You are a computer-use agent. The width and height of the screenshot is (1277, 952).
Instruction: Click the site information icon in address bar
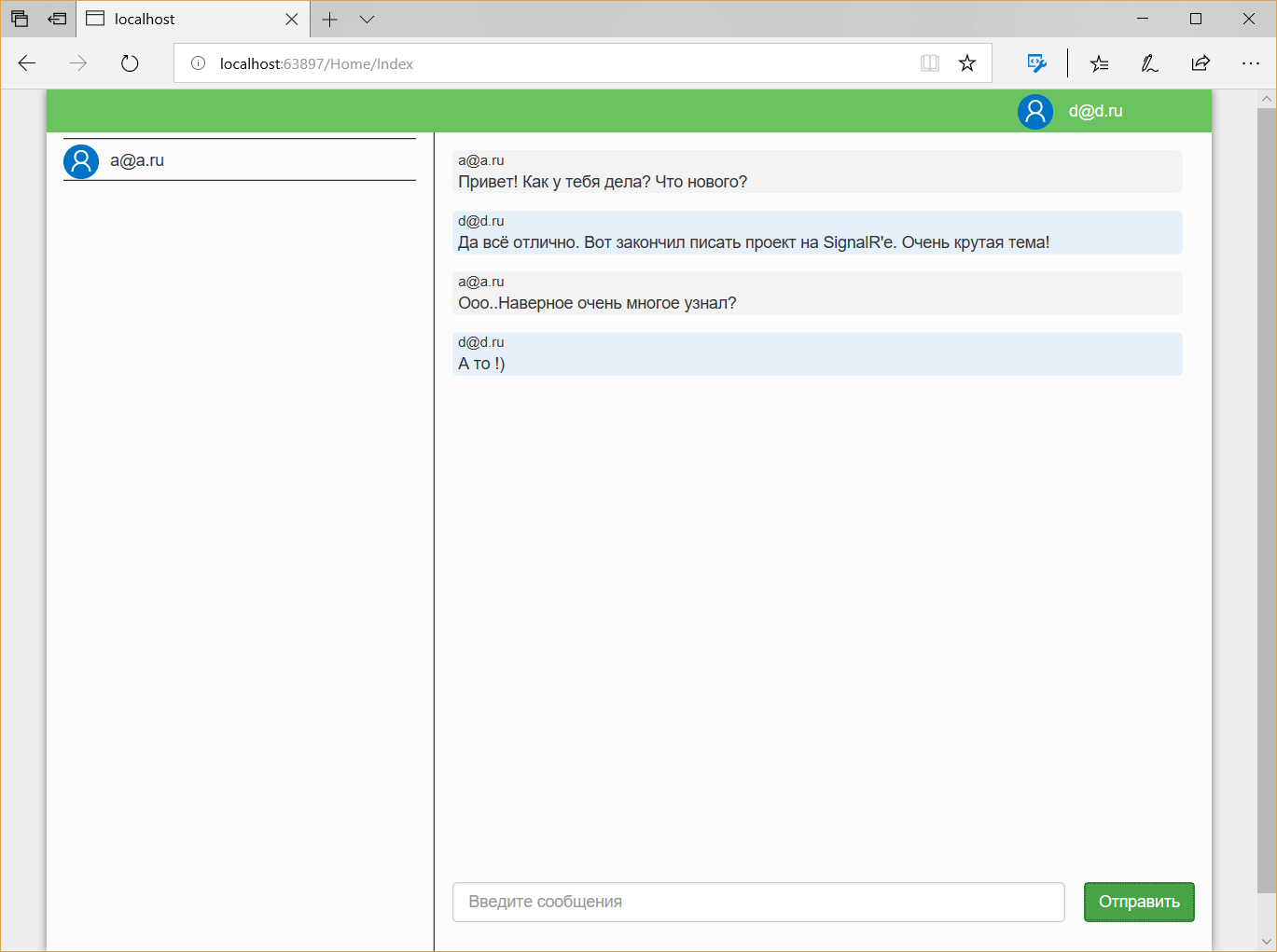[x=198, y=63]
